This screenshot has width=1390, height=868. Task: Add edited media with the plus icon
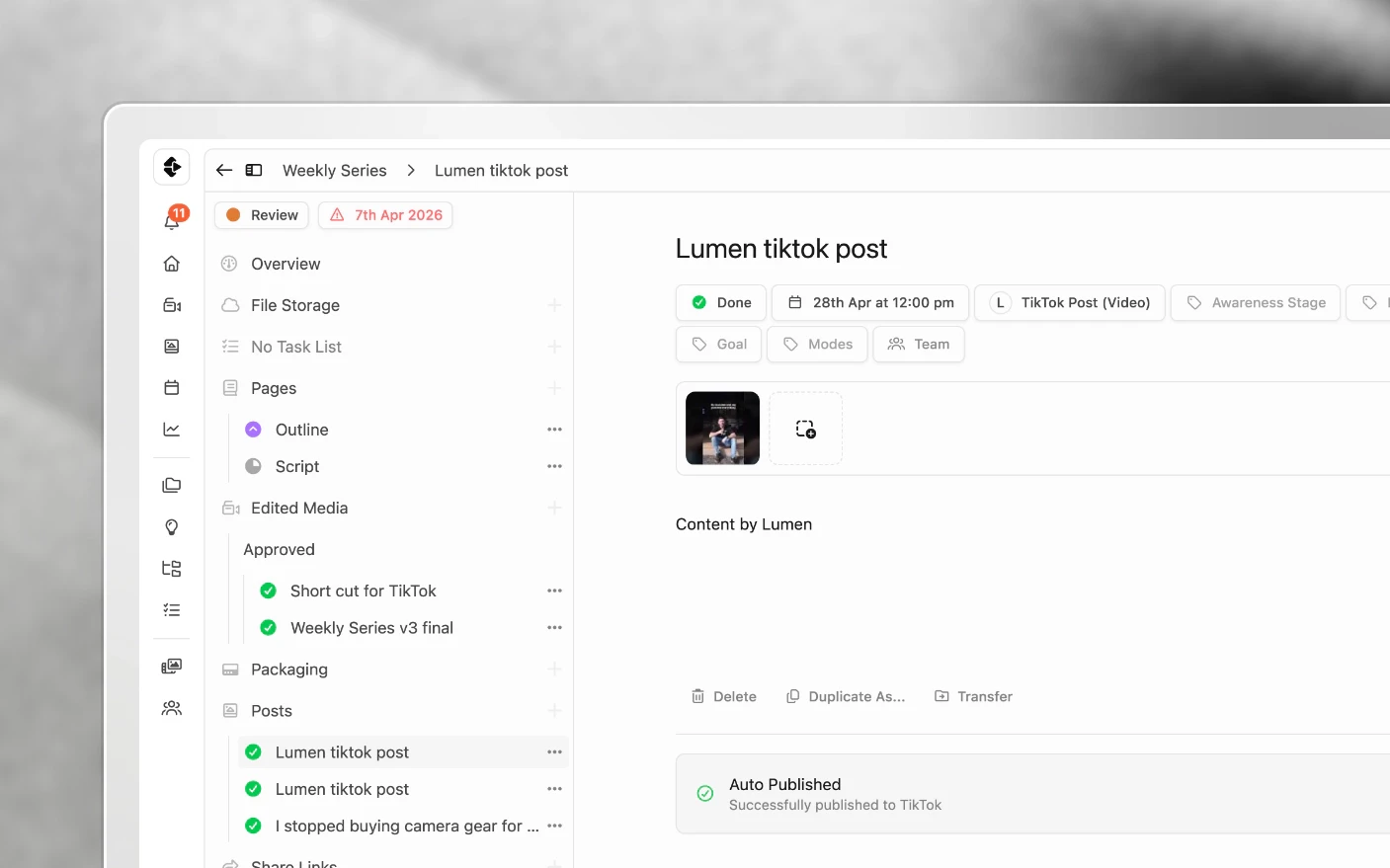click(554, 508)
